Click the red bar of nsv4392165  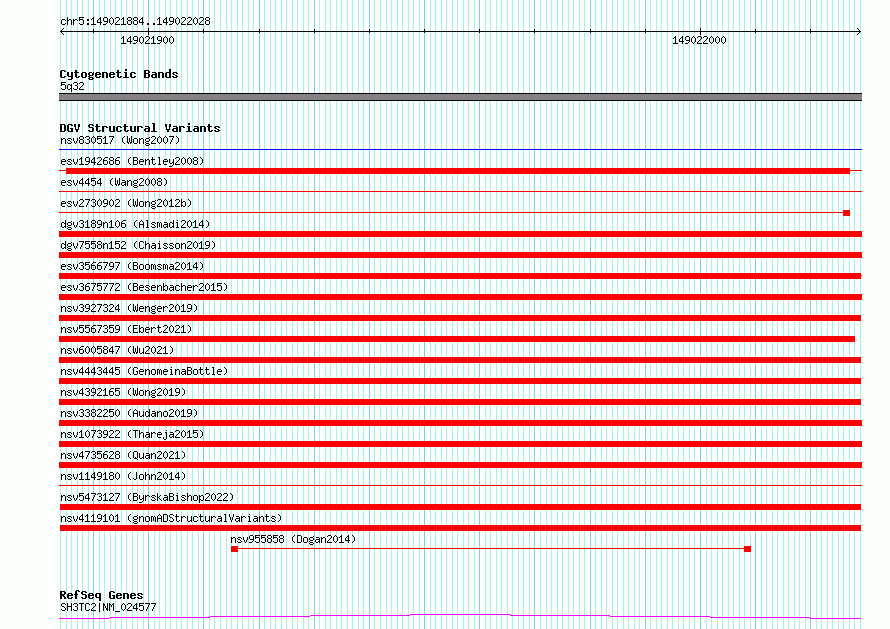click(x=460, y=402)
